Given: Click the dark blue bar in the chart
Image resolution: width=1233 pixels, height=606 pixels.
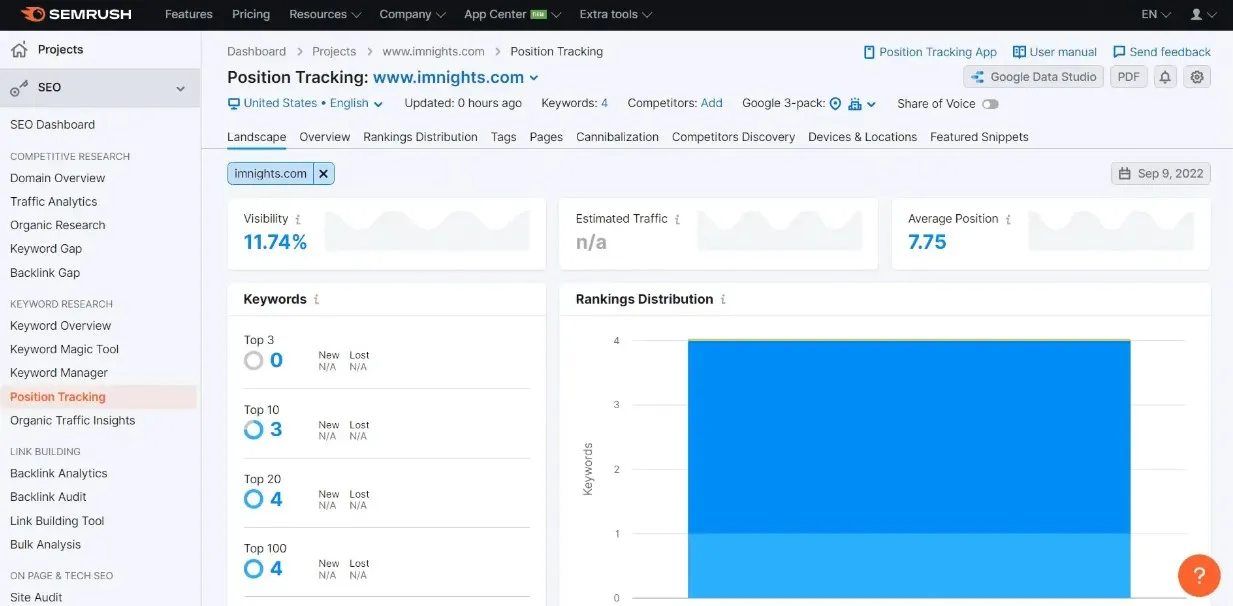Looking at the screenshot, I should coord(908,436).
